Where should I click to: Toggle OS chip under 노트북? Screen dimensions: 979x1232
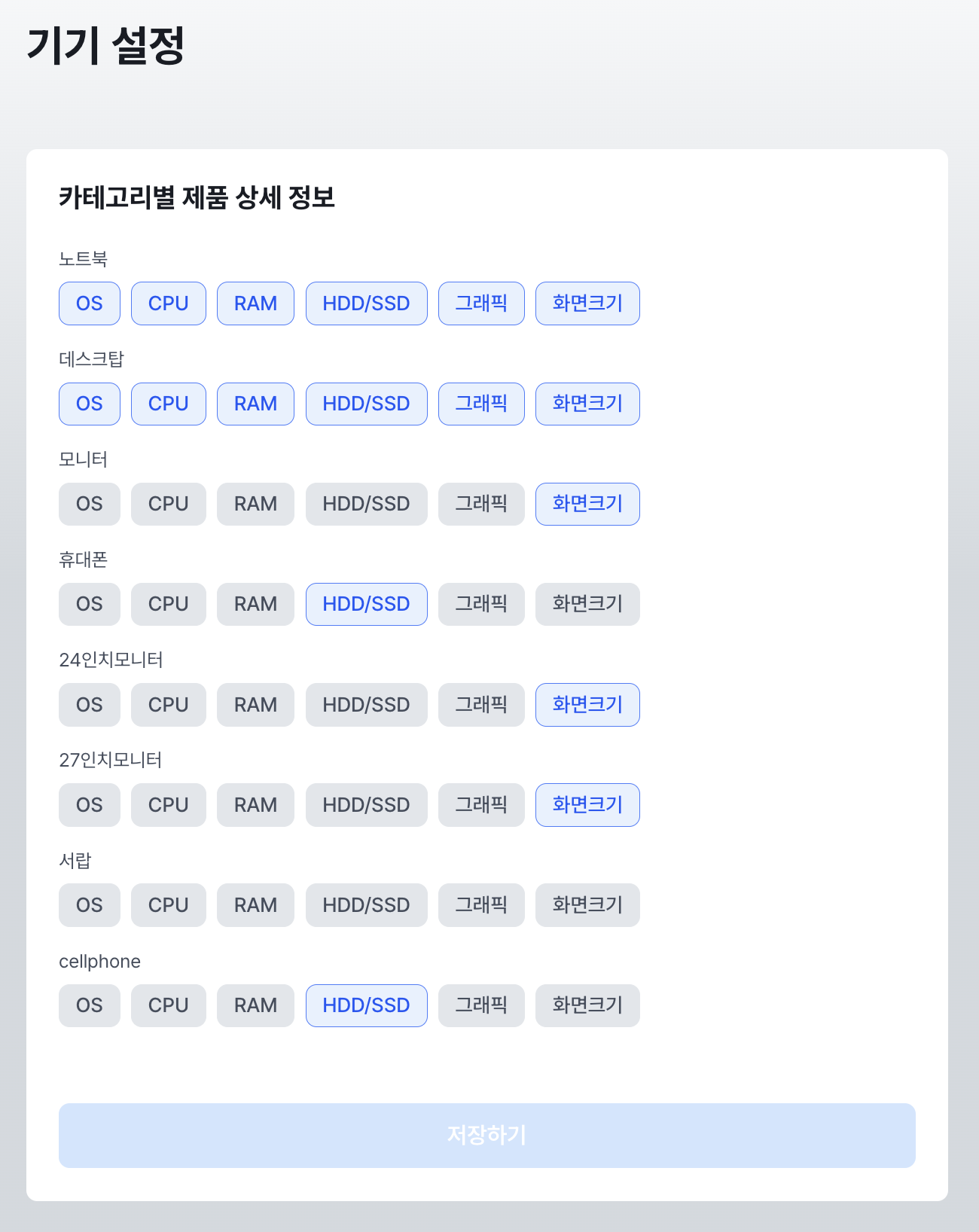click(90, 303)
